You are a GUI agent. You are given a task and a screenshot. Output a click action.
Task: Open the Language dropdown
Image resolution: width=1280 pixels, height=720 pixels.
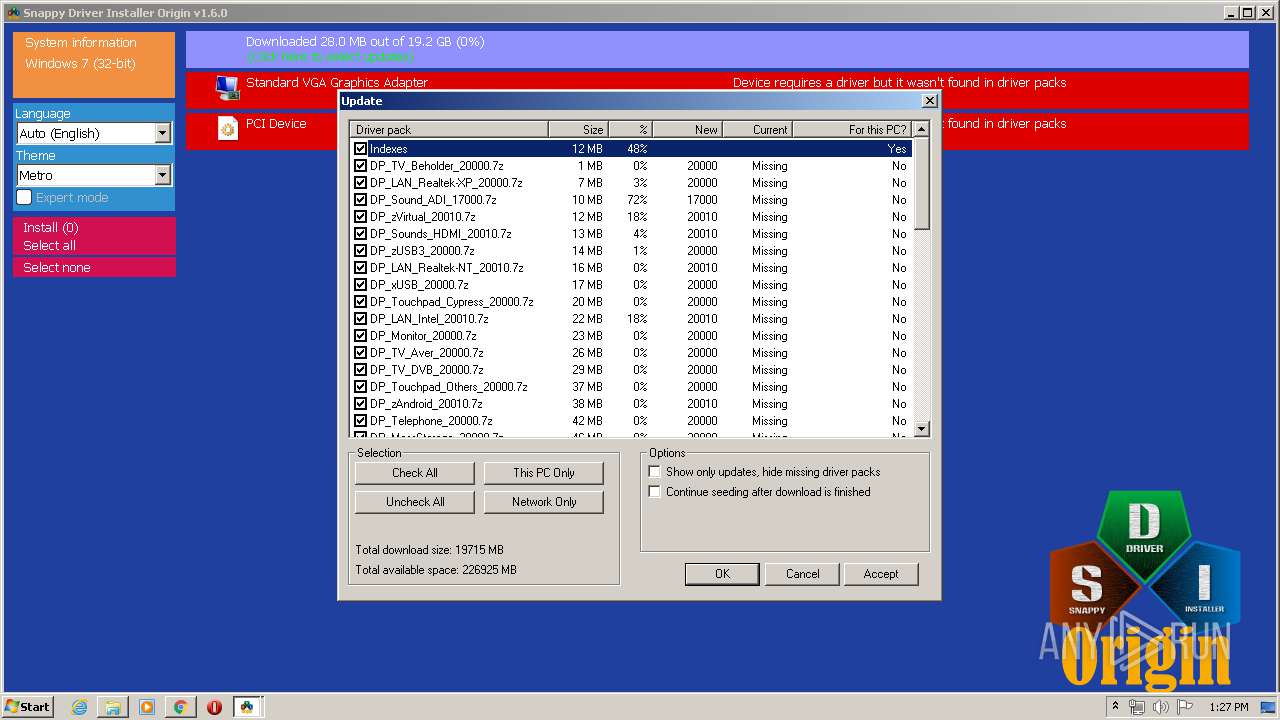coord(94,133)
